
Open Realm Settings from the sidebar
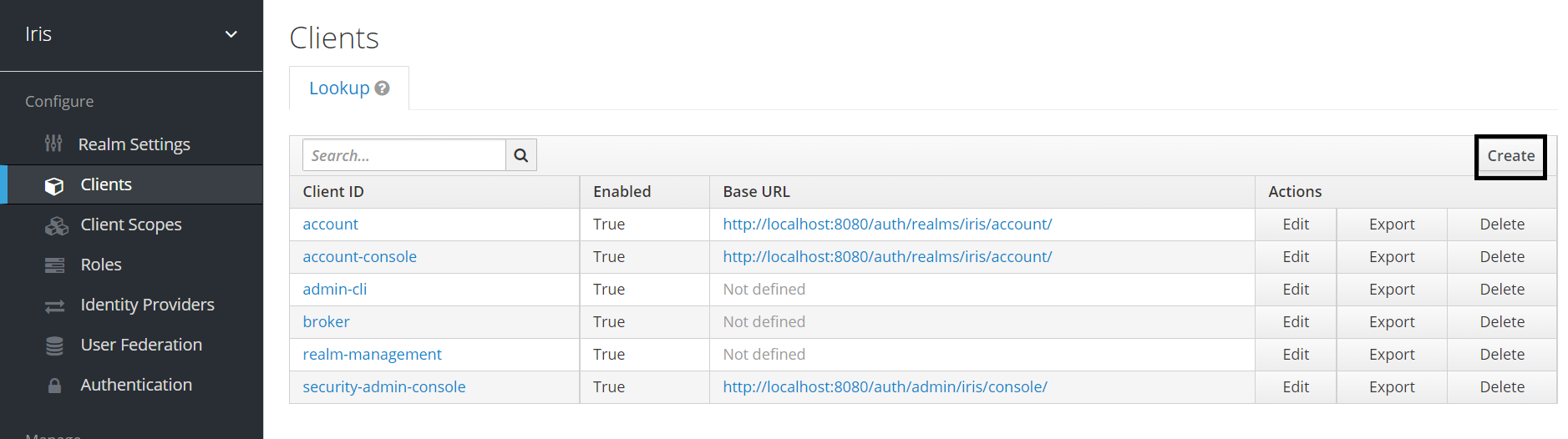click(134, 144)
